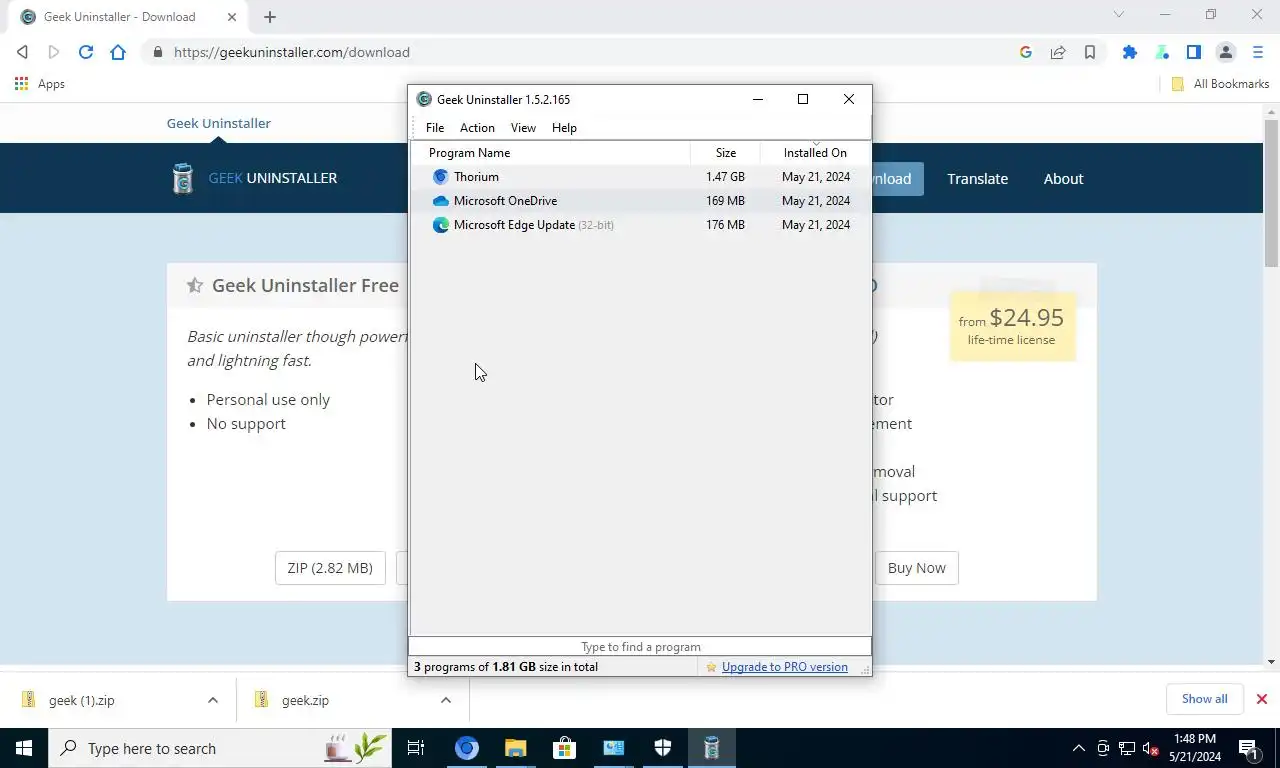This screenshot has height=768, width=1280.
Task: Show hidden system tray icons
Action: [1078, 748]
